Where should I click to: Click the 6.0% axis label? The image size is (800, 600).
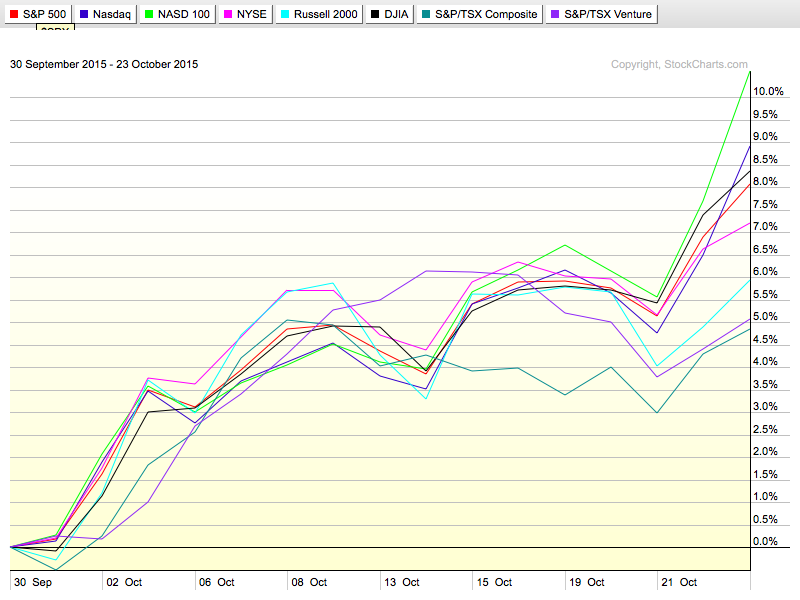pos(765,271)
